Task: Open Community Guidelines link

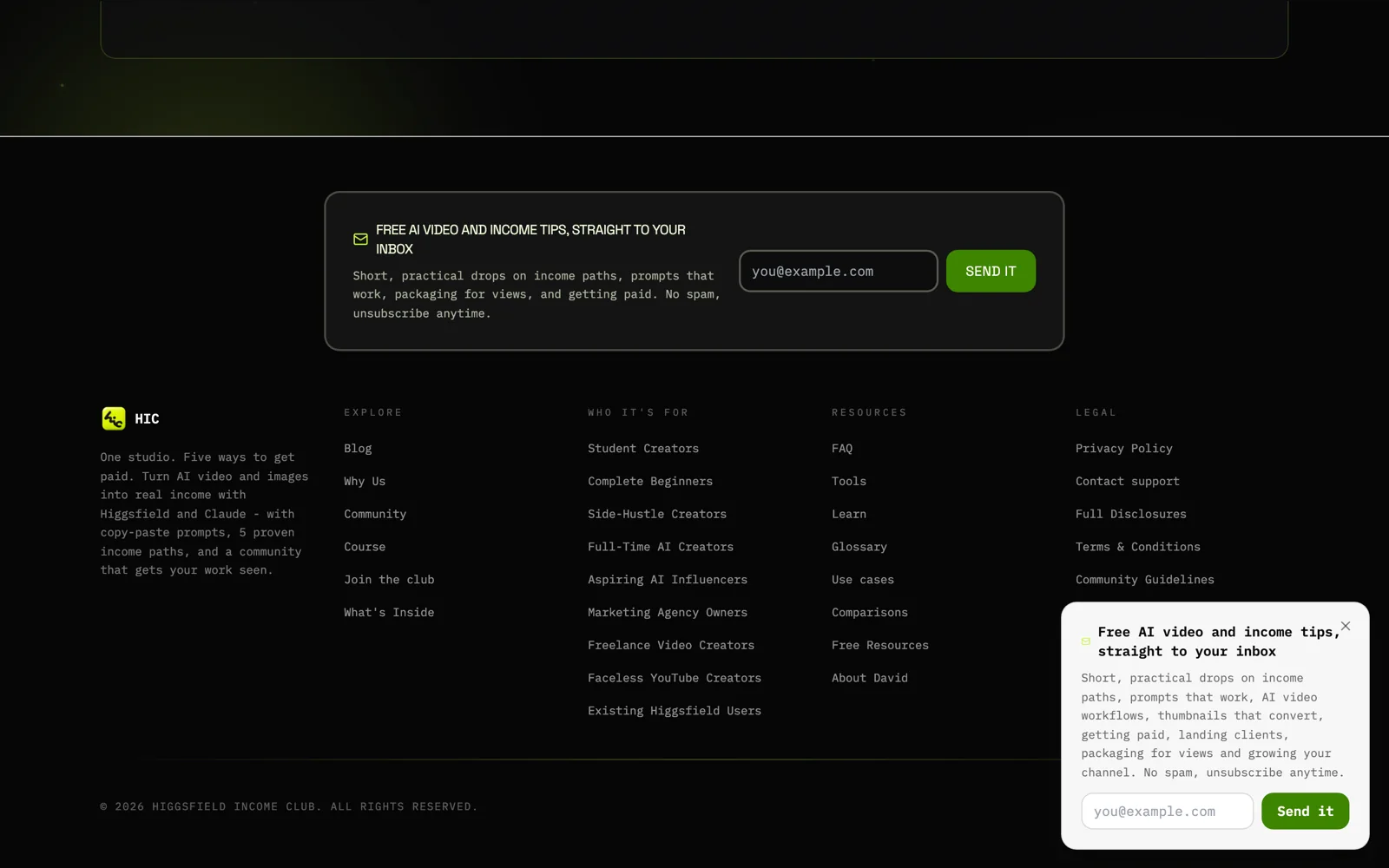Action: [x=1145, y=580]
